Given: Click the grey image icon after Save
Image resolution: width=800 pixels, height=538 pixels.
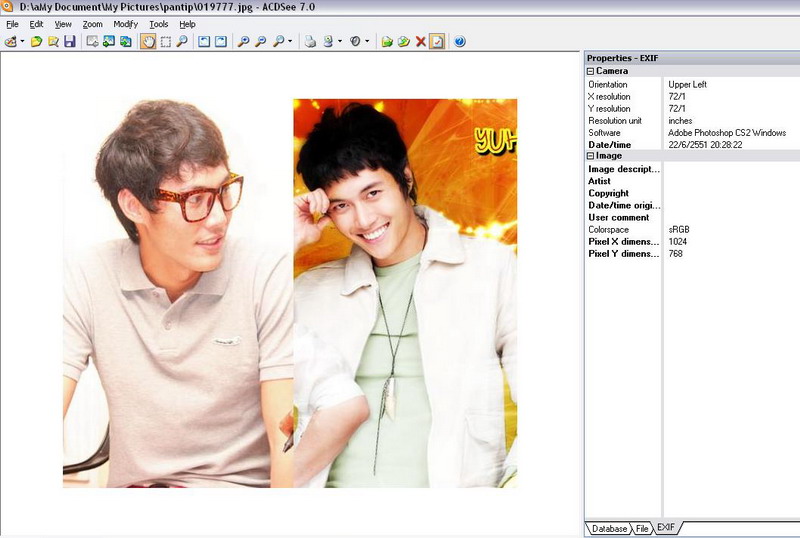Looking at the screenshot, I should pos(92,41).
